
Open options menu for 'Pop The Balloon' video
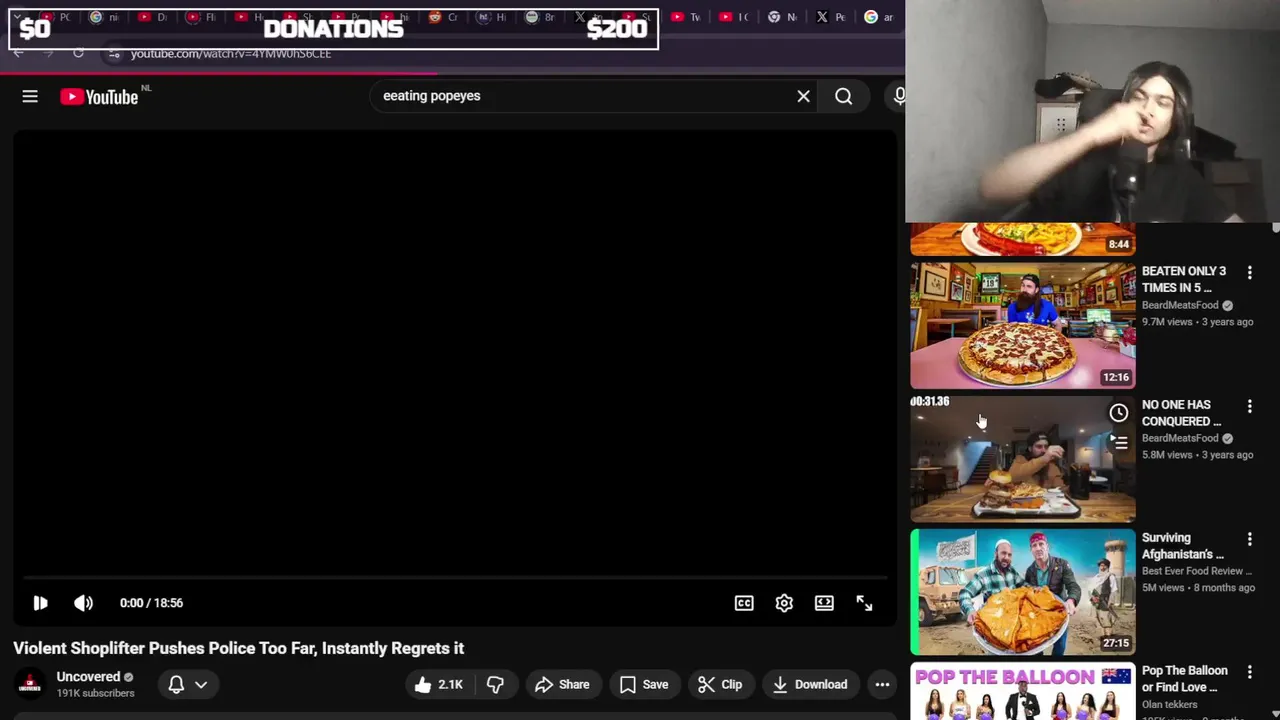tap(1249, 672)
